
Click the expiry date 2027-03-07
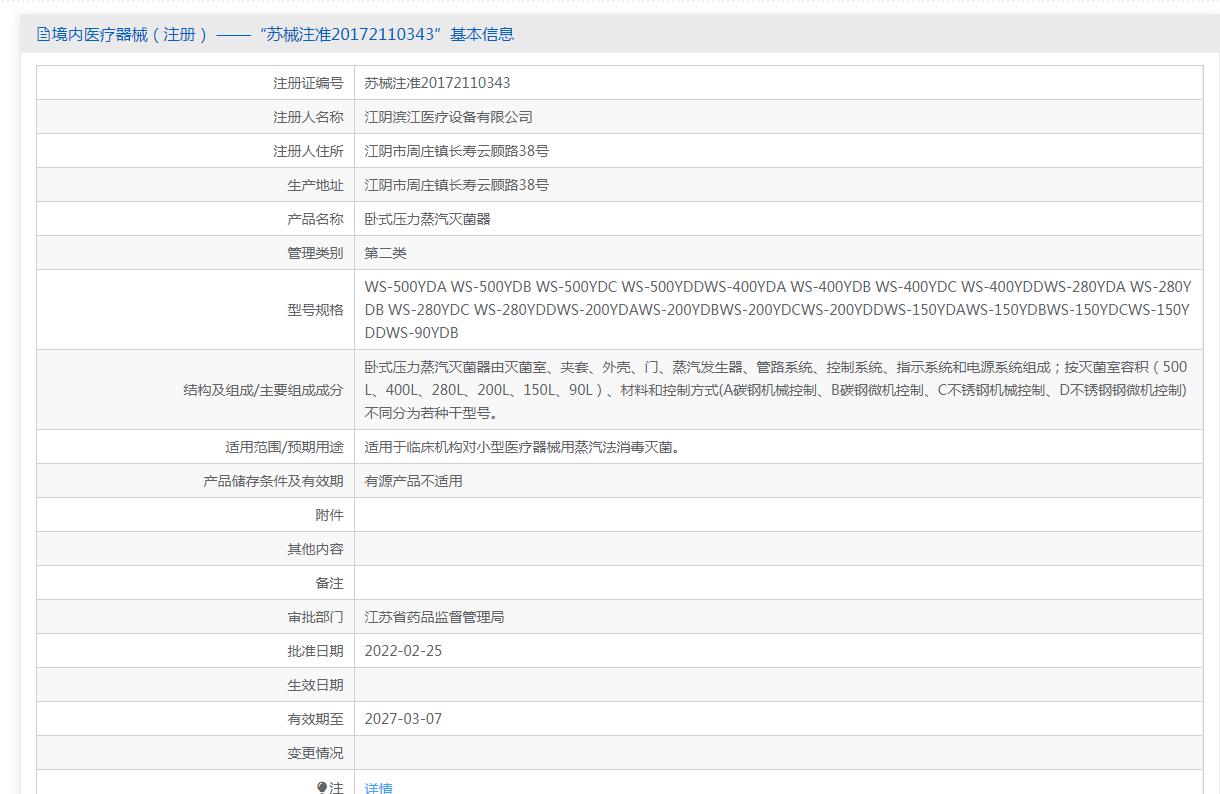[x=403, y=719]
